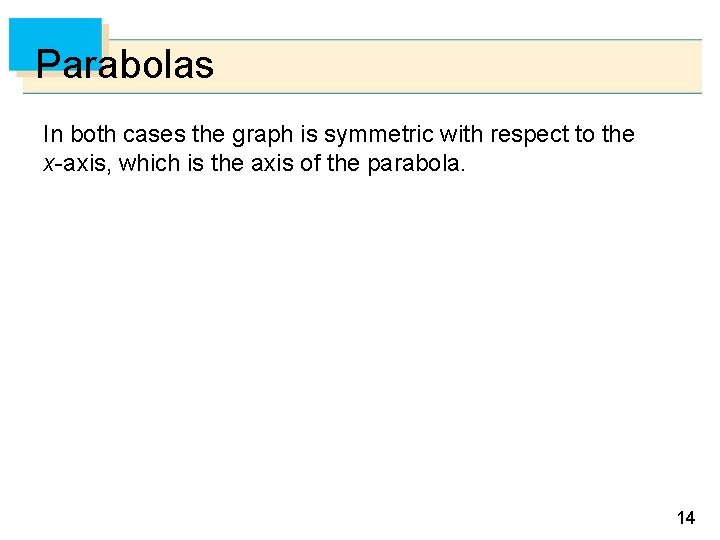Image resolution: width=720 pixels, height=540 pixels.
Task: Click the word 'of' in the second line
Action: point(310,163)
